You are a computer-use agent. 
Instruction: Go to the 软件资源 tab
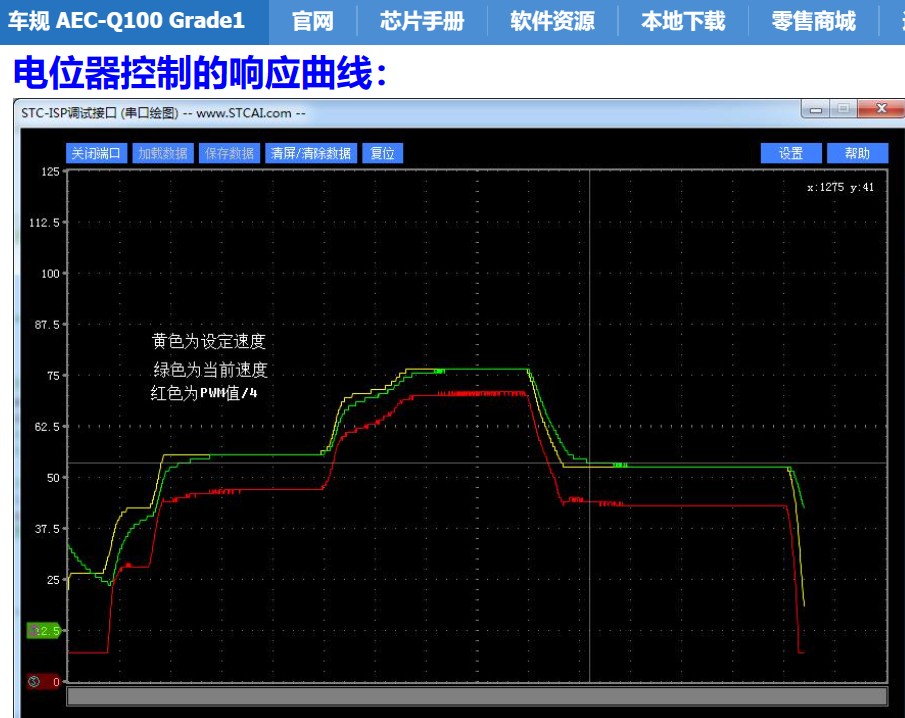552,21
